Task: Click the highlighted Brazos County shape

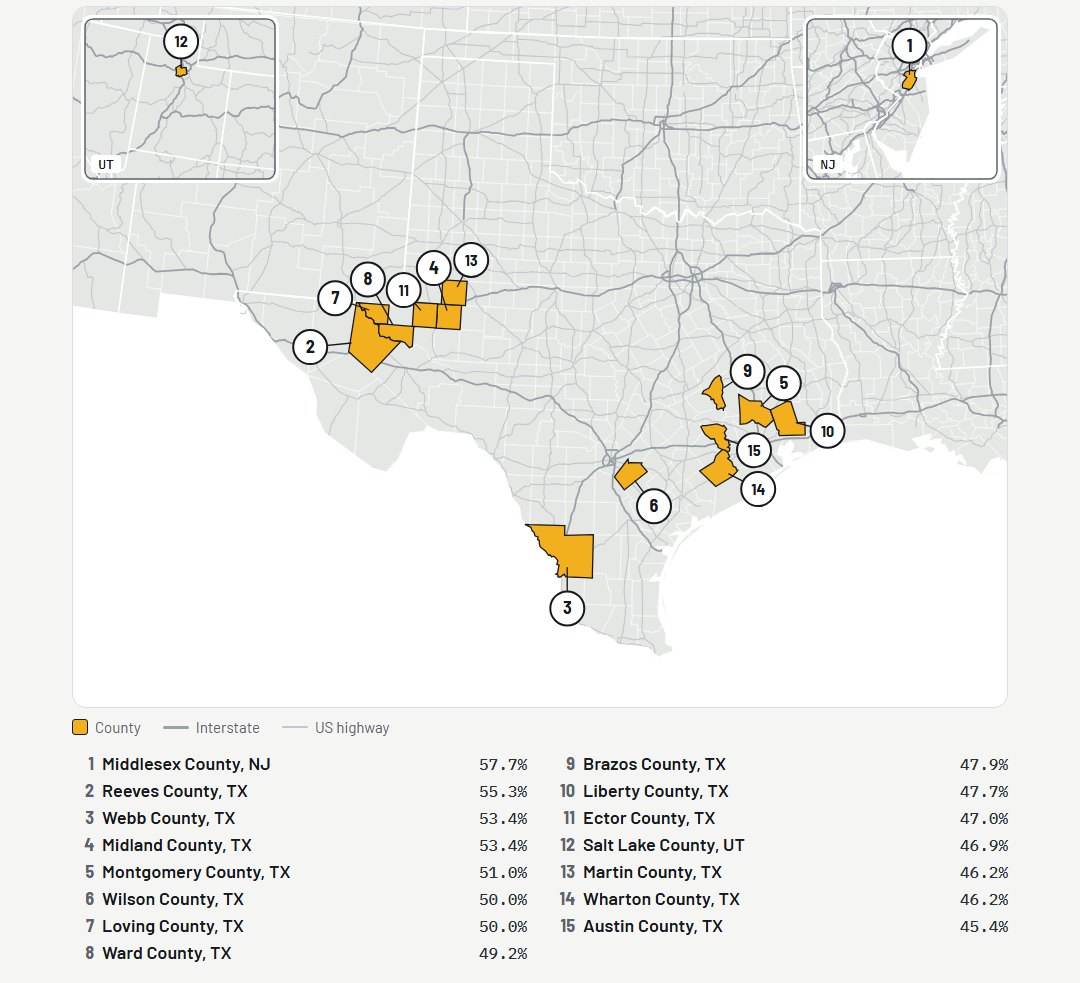Action: [714, 393]
